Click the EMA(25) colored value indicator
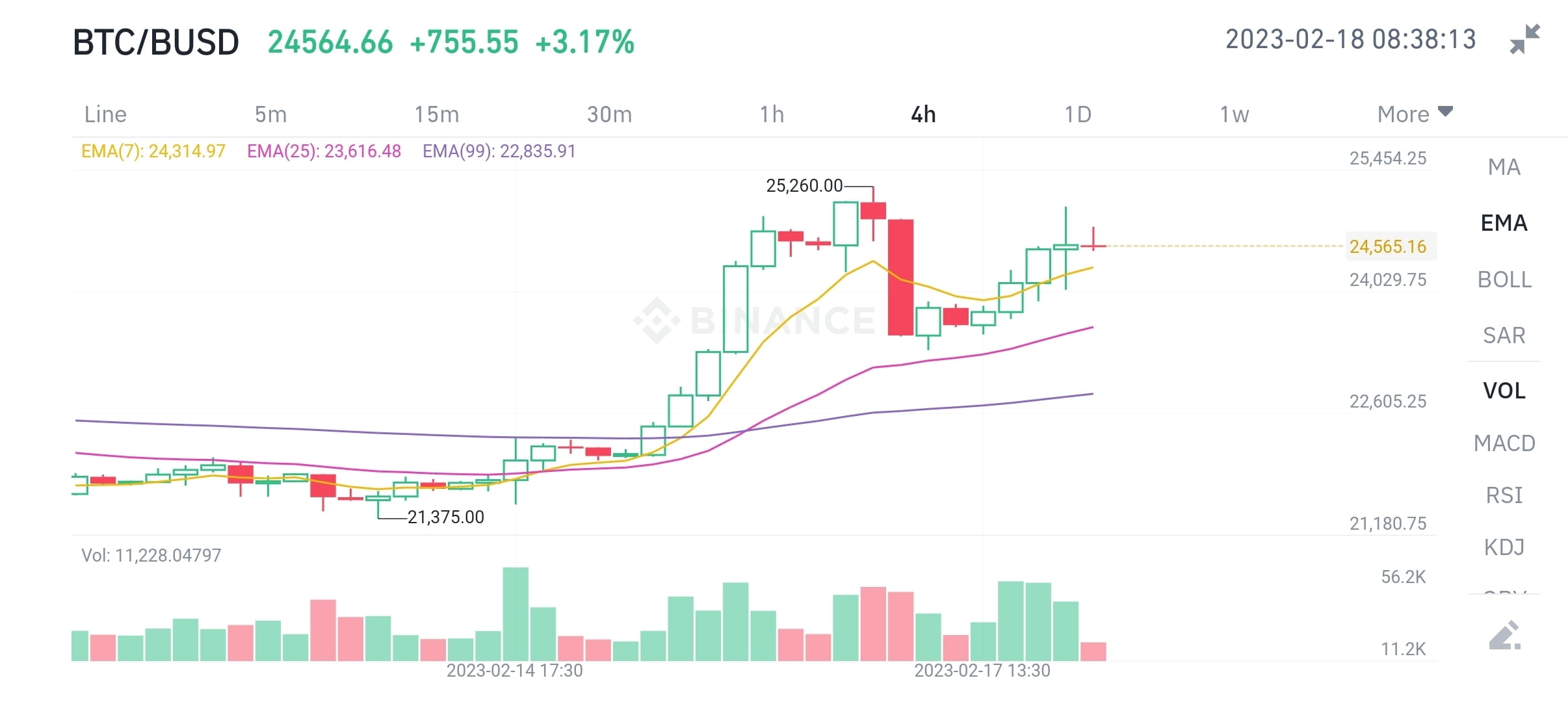Screen dimensions: 1568x702 coord(324,151)
